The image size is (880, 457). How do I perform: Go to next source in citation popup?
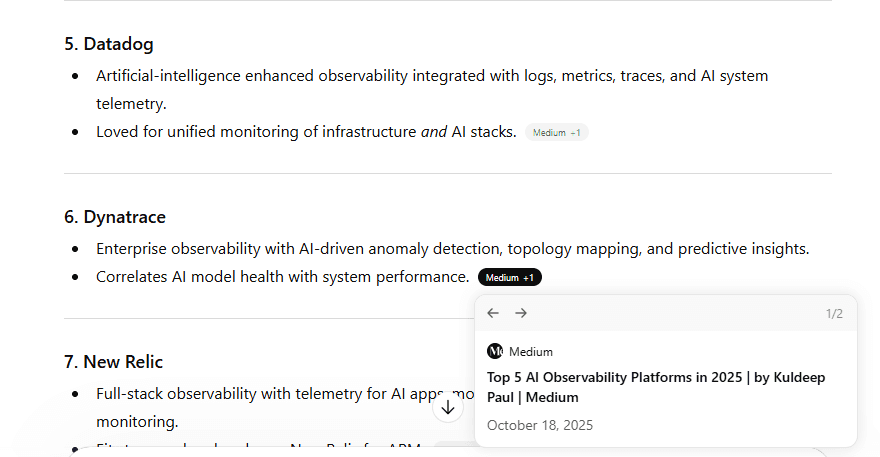click(521, 313)
